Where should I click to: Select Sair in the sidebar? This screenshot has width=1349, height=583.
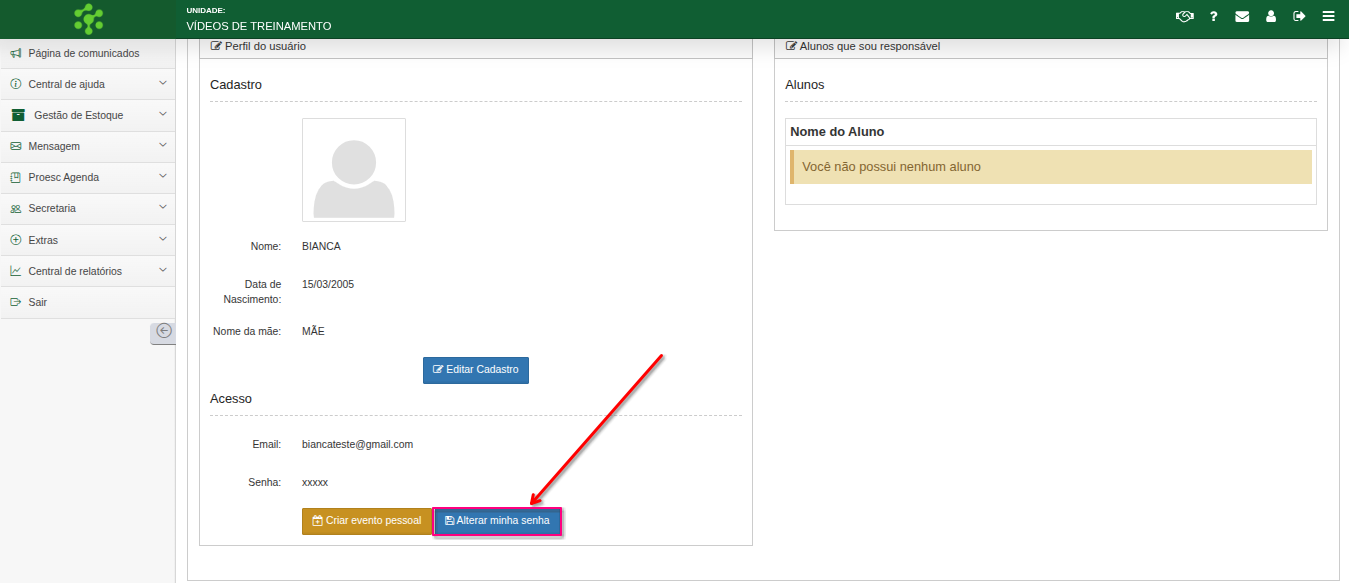(x=38, y=302)
